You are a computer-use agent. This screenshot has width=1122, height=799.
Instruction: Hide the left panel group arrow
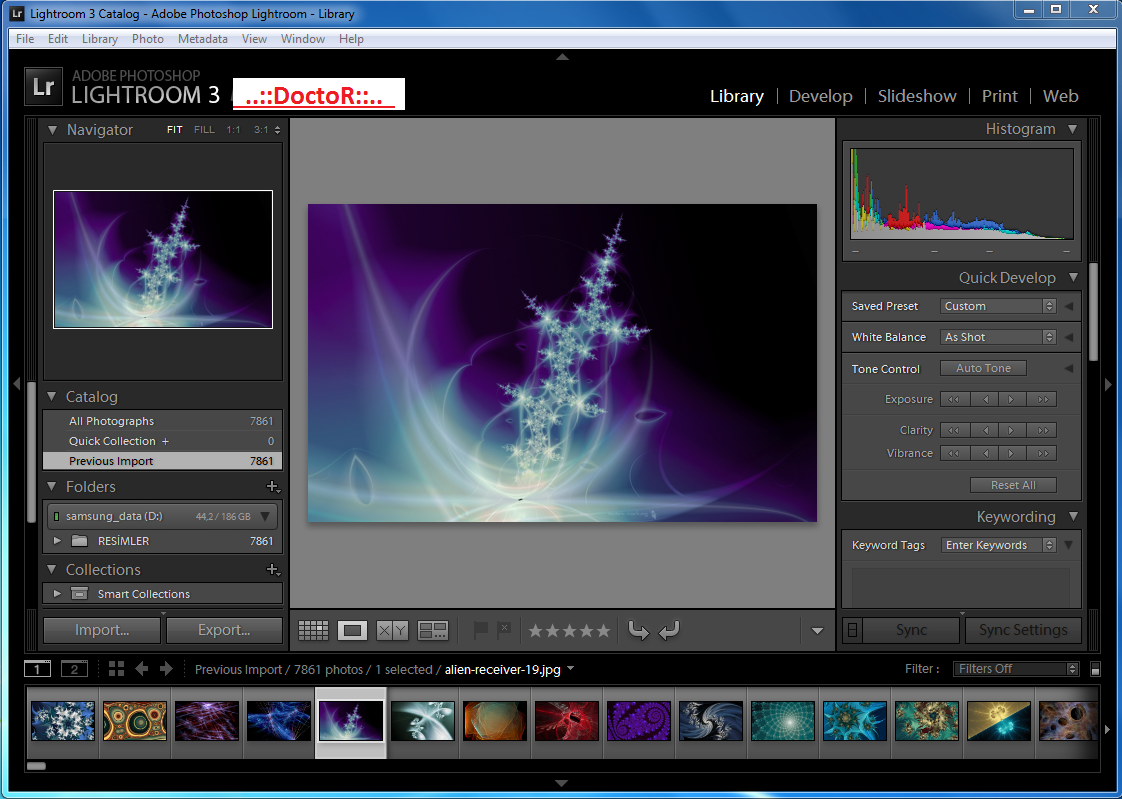(x=16, y=384)
